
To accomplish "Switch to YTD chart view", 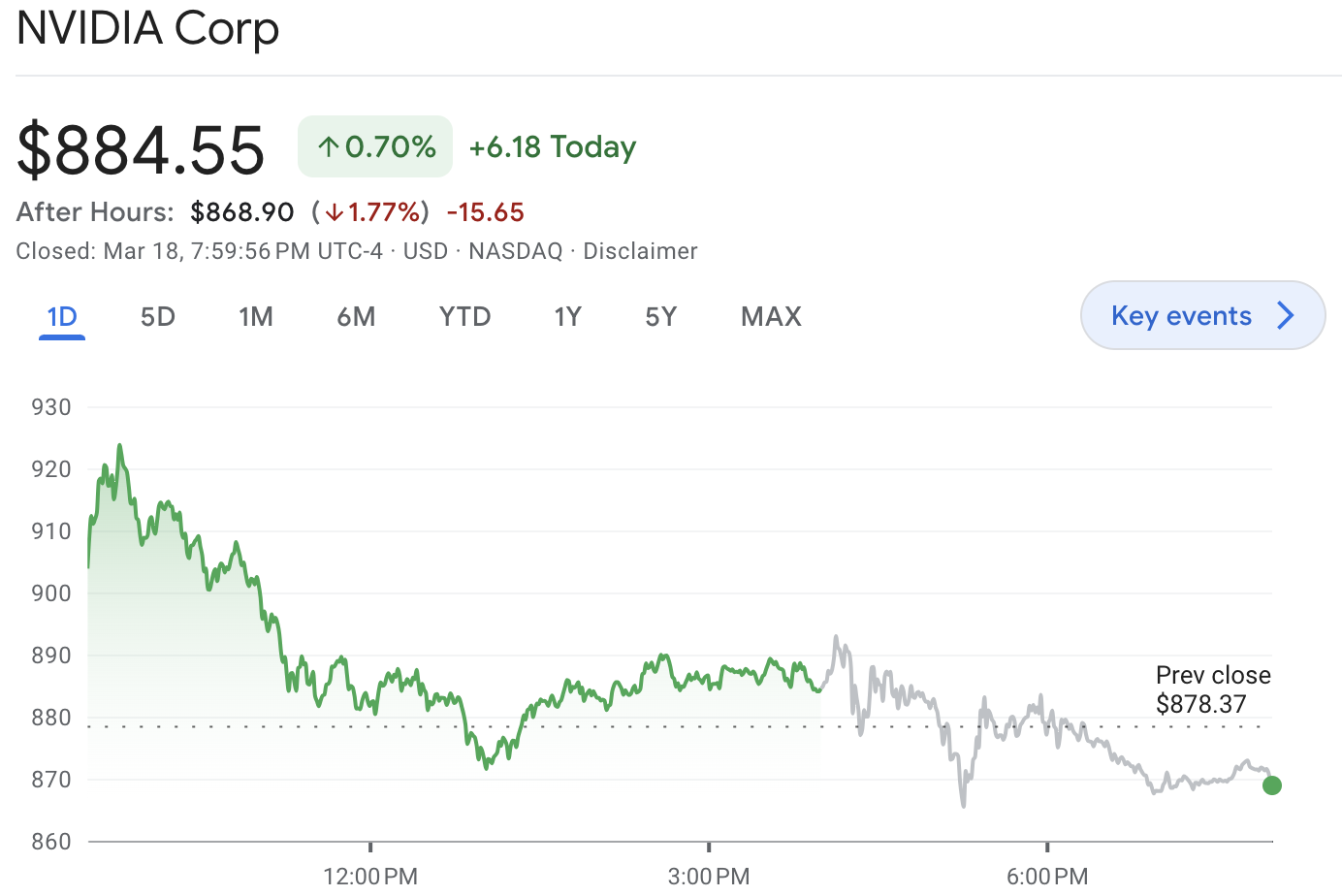I will tap(464, 317).
